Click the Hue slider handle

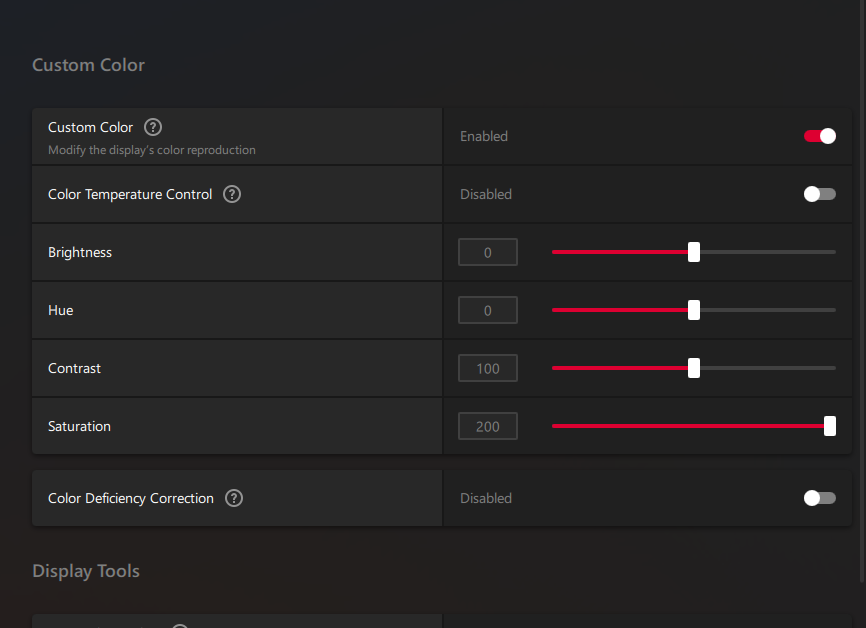[694, 310]
